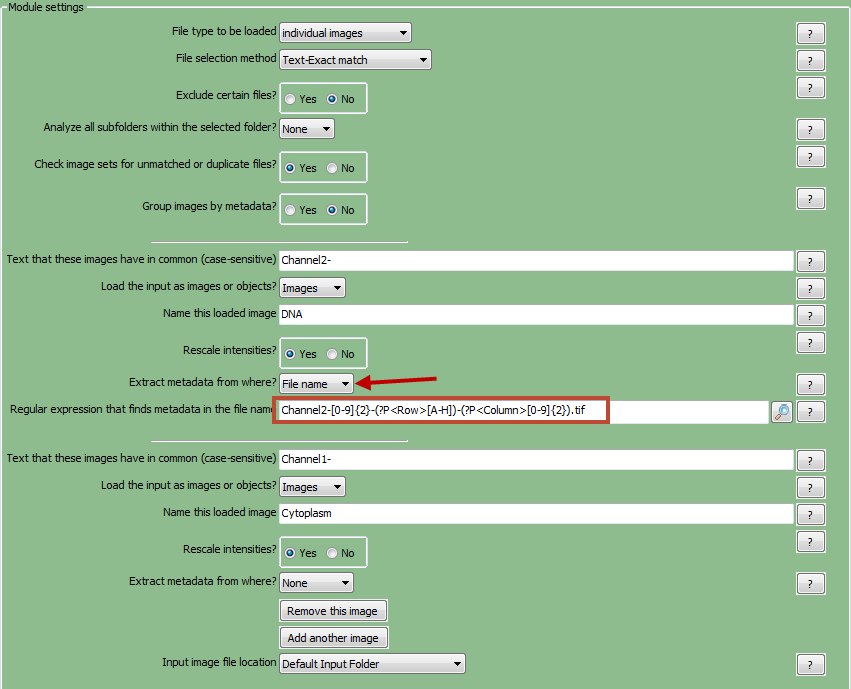Select No for checking unmatched or duplicate files
This screenshot has height=689, width=851.
pyautogui.click(x=332, y=168)
